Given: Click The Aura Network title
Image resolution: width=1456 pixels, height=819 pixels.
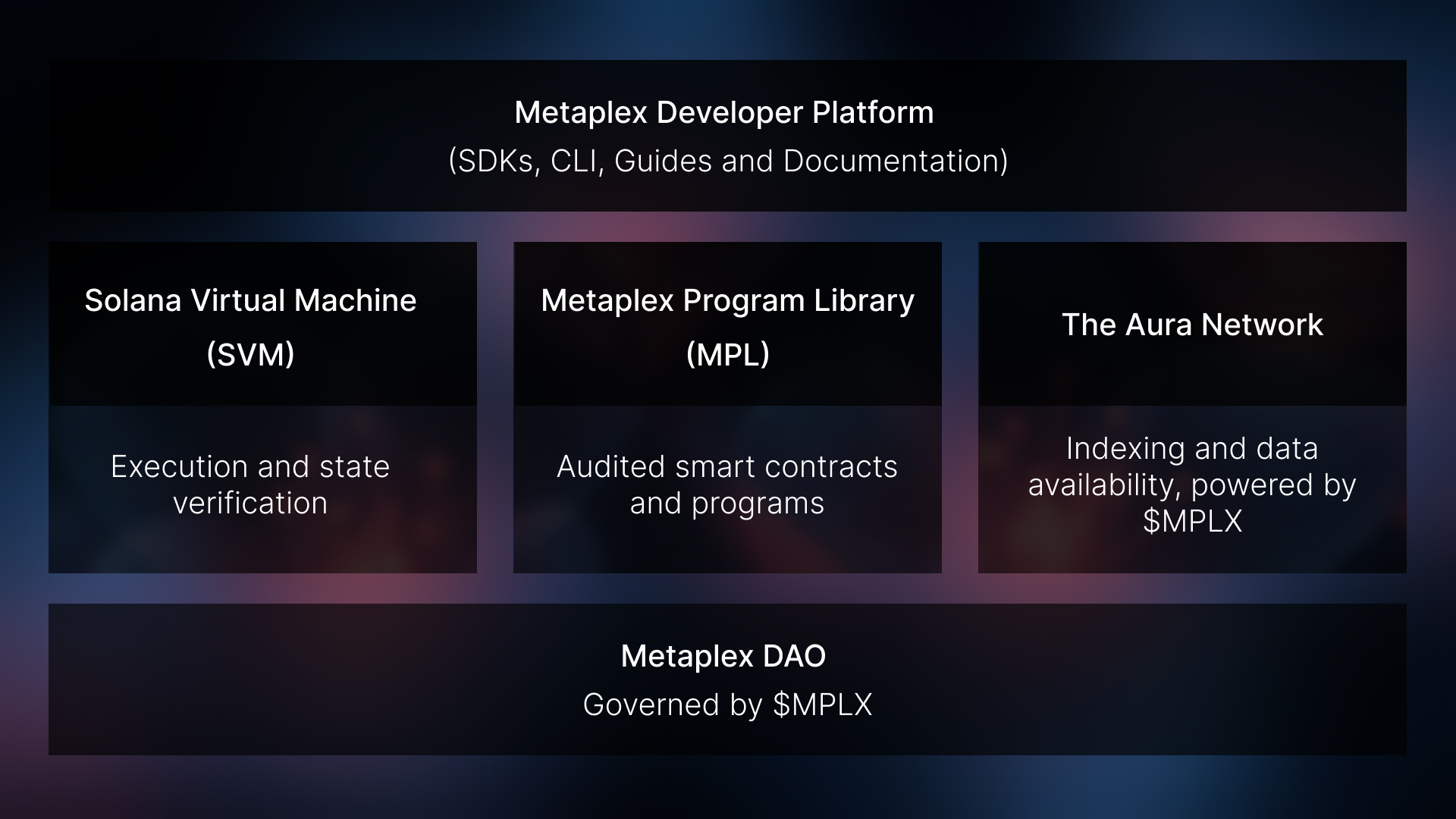Looking at the screenshot, I should pos(1192,325).
